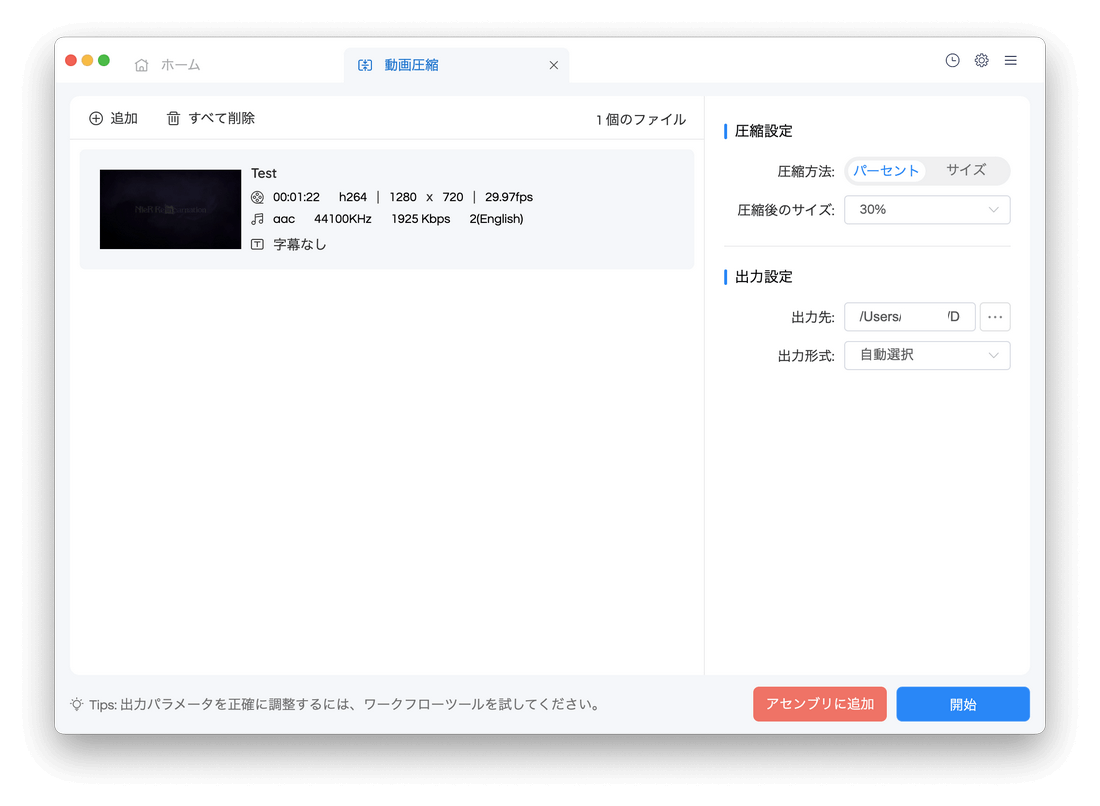Viewport: 1100px width, 806px height.
Task: Click the trash icon for すべて削除
Action: click(x=173, y=119)
